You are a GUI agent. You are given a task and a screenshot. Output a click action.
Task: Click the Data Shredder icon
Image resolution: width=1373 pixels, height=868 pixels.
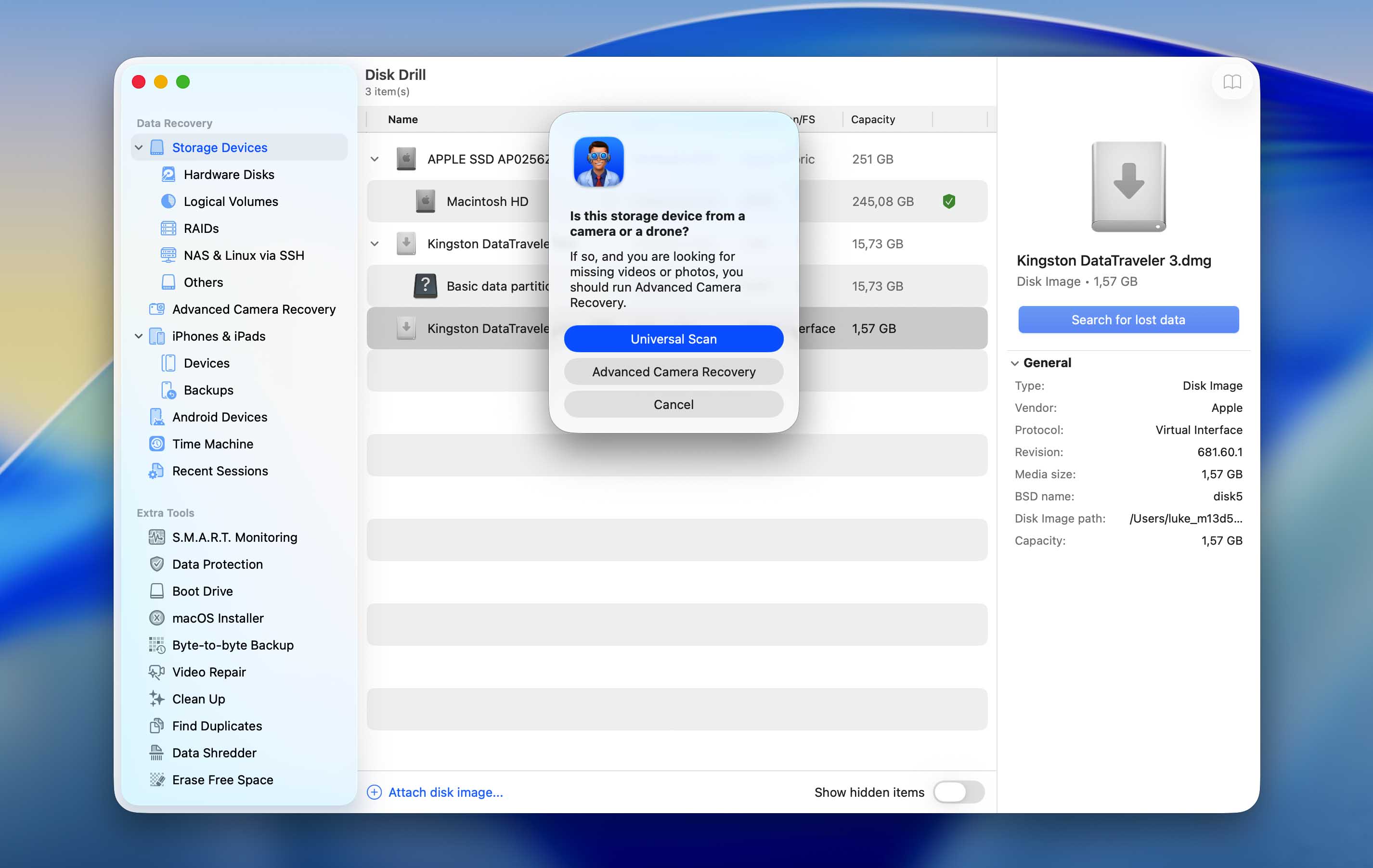(x=157, y=753)
